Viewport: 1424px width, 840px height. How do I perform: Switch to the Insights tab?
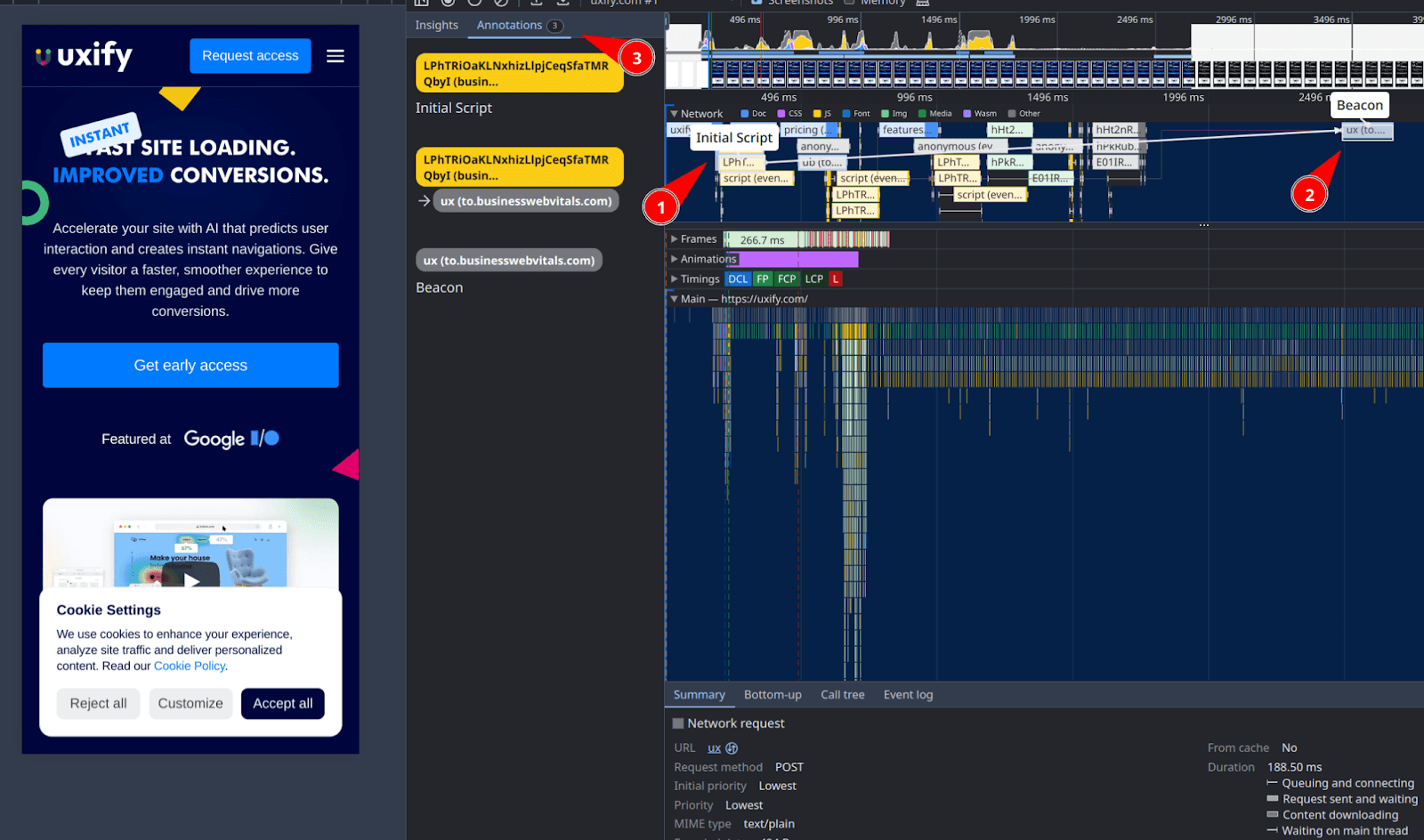[436, 25]
